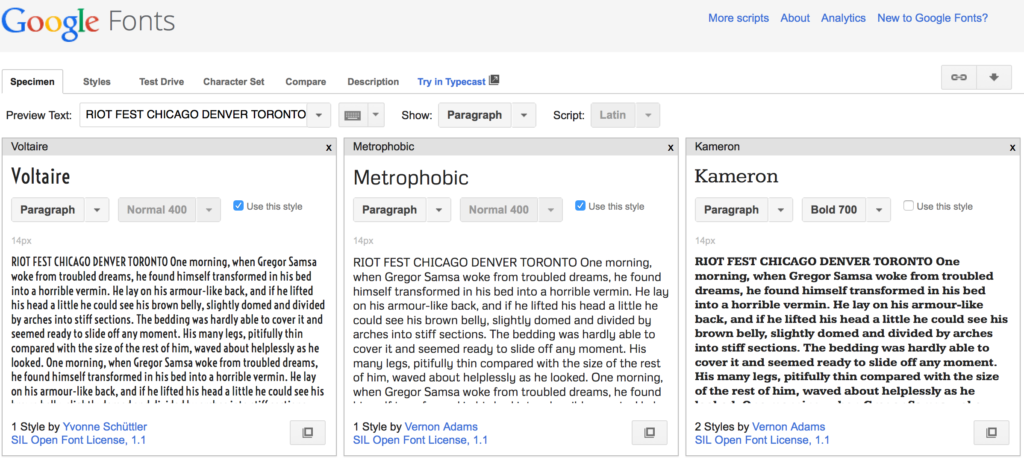
Task: Check Use this style for Kameron
Action: pyautogui.click(x=908, y=206)
